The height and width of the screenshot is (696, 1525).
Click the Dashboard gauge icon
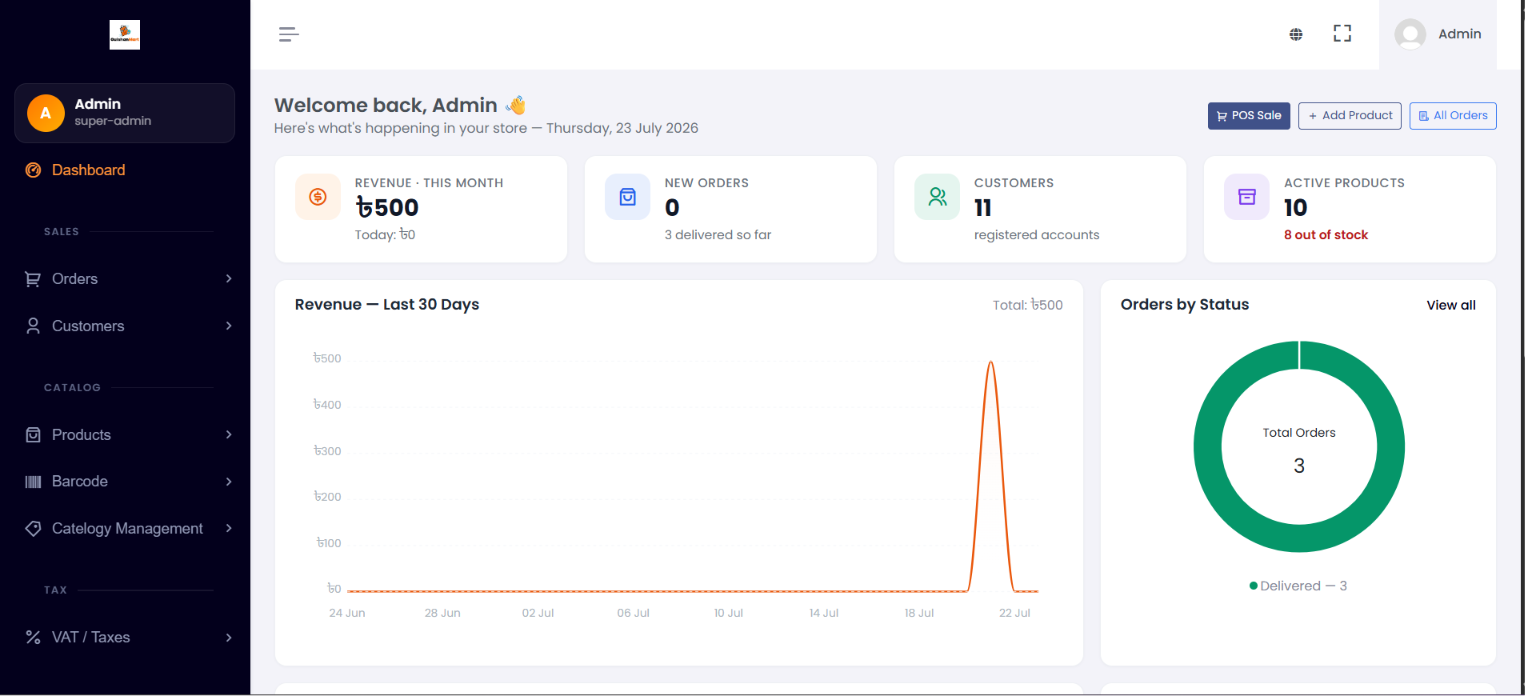click(33, 170)
